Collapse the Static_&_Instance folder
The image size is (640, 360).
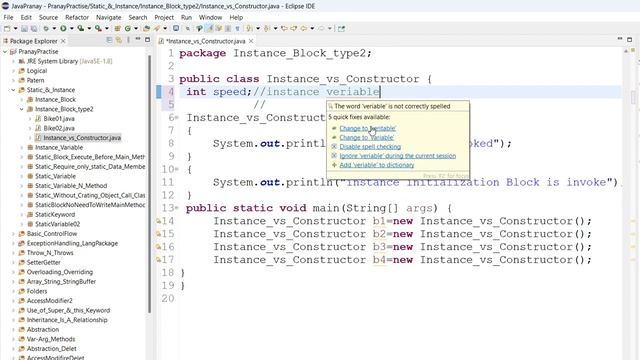click(13, 90)
